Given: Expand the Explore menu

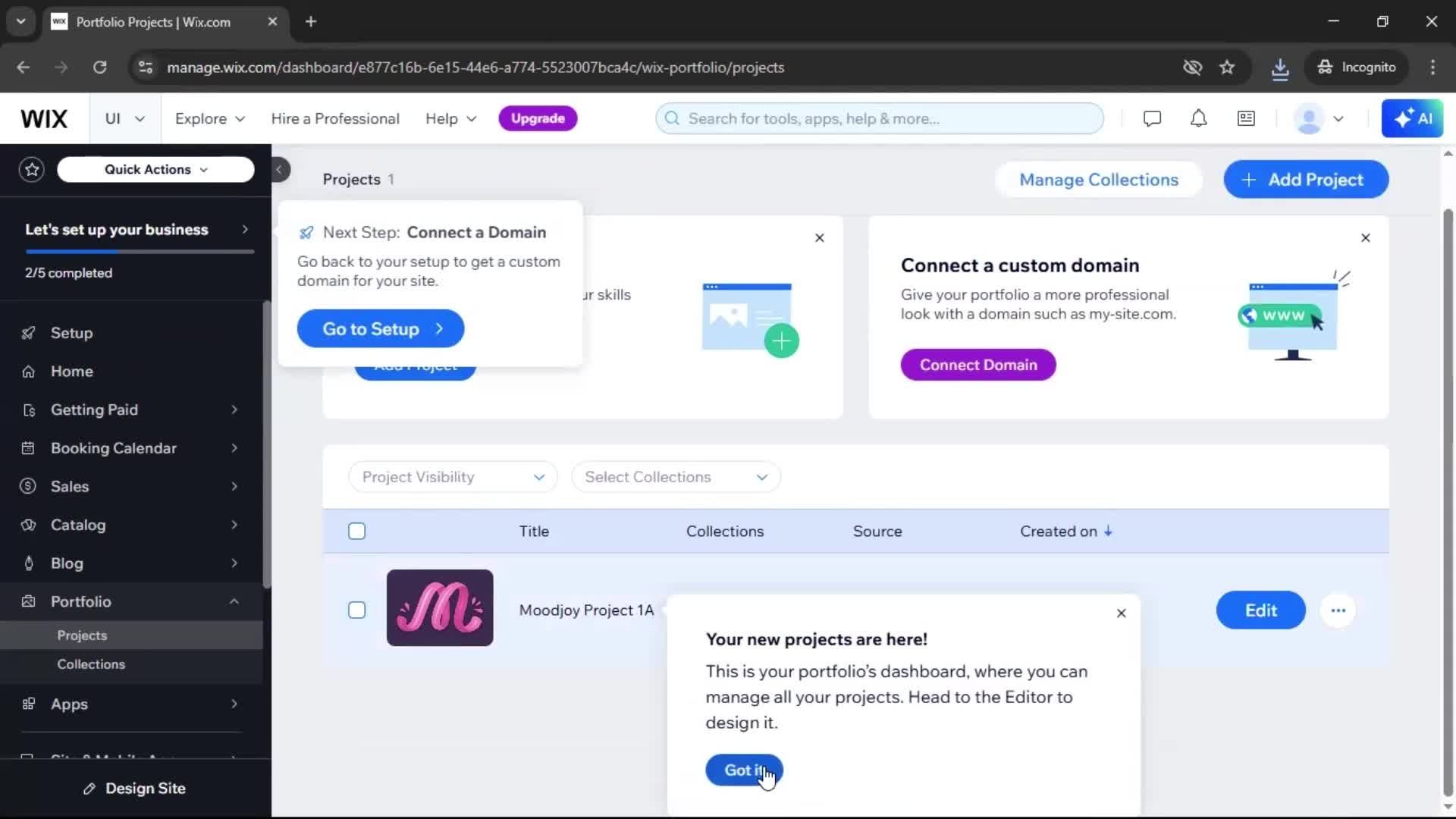Looking at the screenshot, I should pos(210,118).
